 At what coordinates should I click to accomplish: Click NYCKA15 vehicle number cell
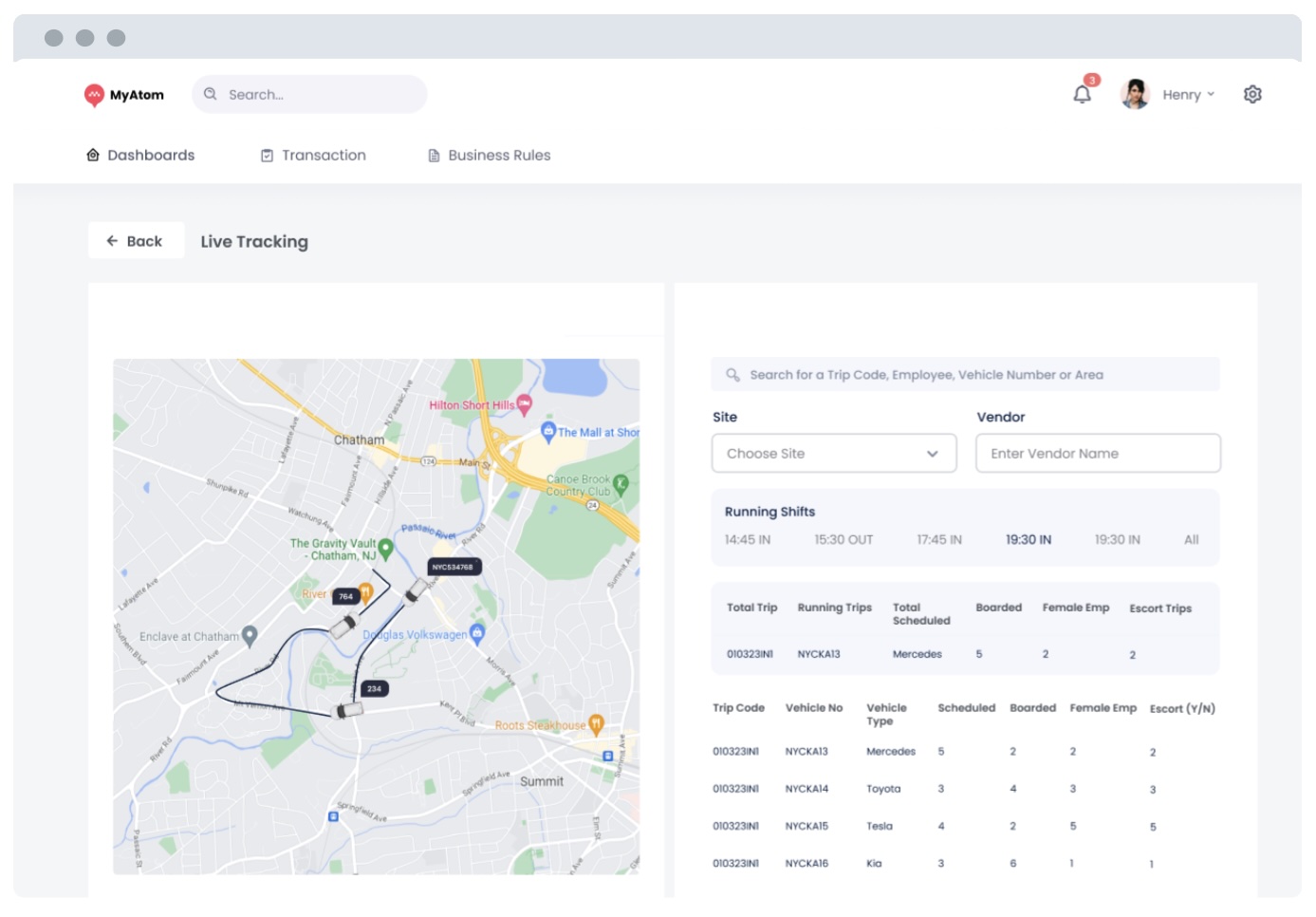[x=806, y=827]
